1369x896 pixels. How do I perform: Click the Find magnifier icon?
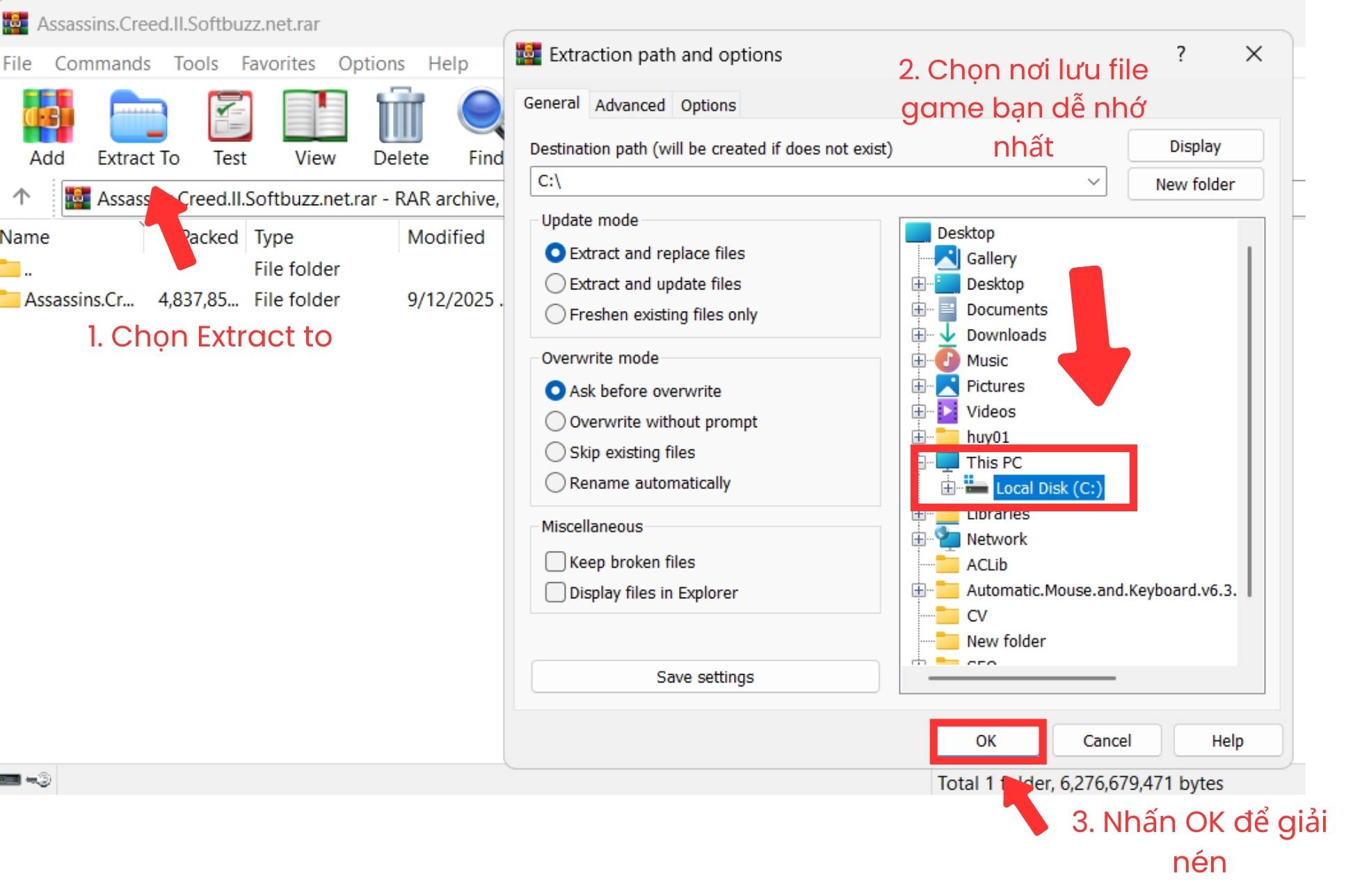pos(481,113)
